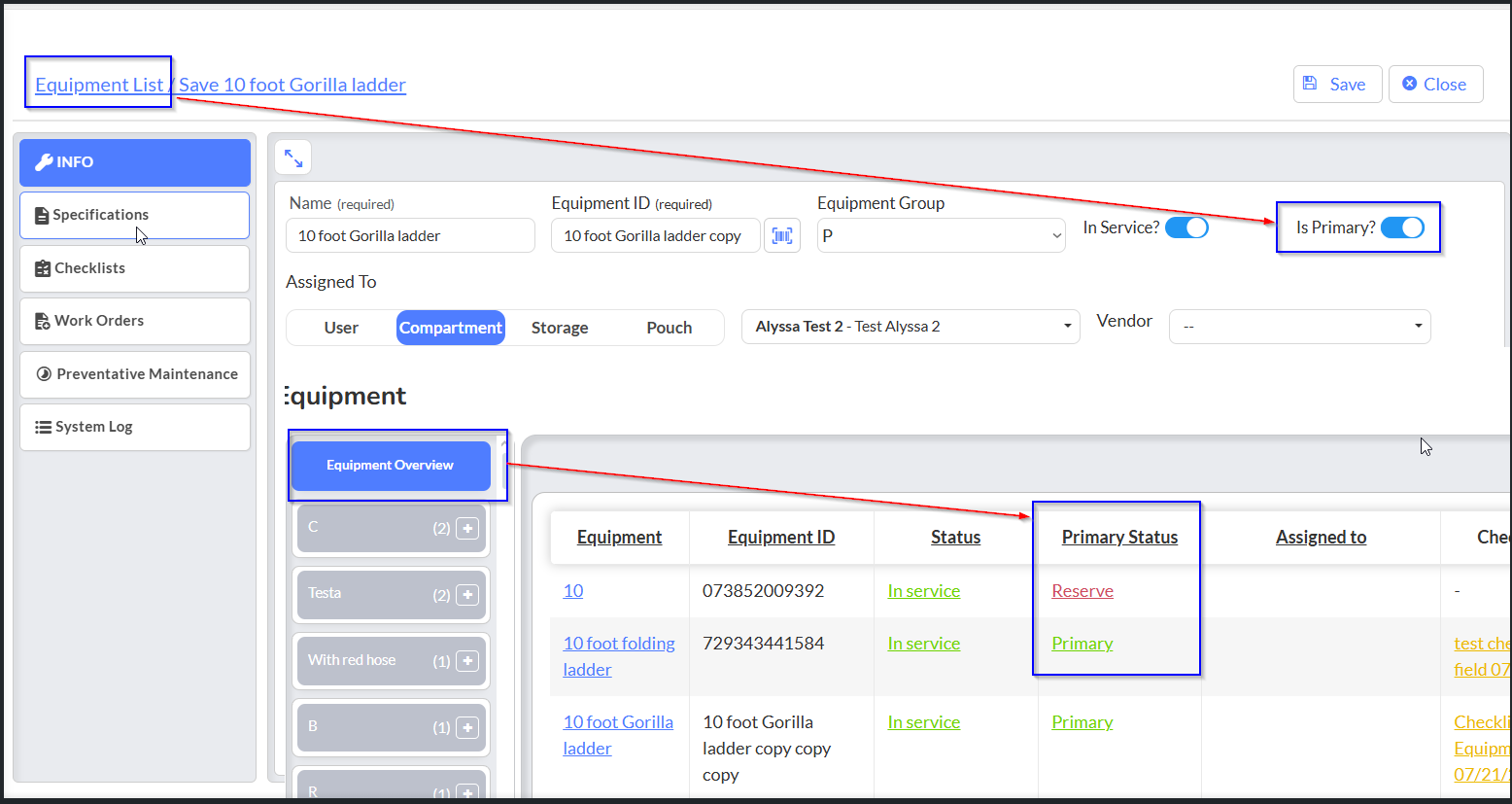Open the Checklists section
This screenshot has width=1512, height=804.
(135, 268)
